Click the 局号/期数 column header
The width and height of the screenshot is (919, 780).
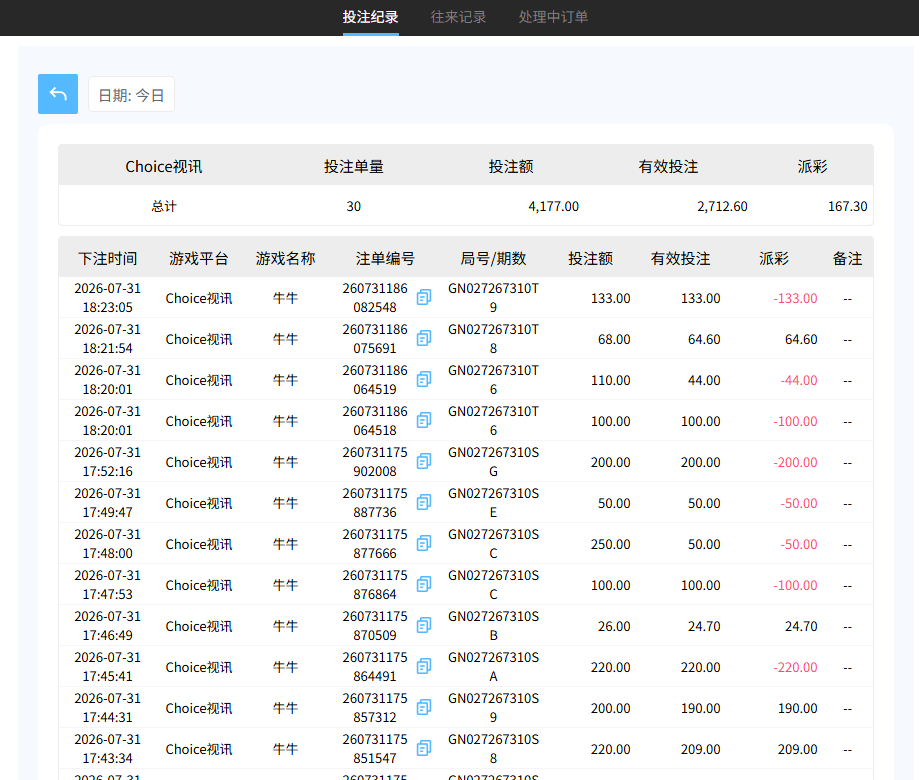493,258
